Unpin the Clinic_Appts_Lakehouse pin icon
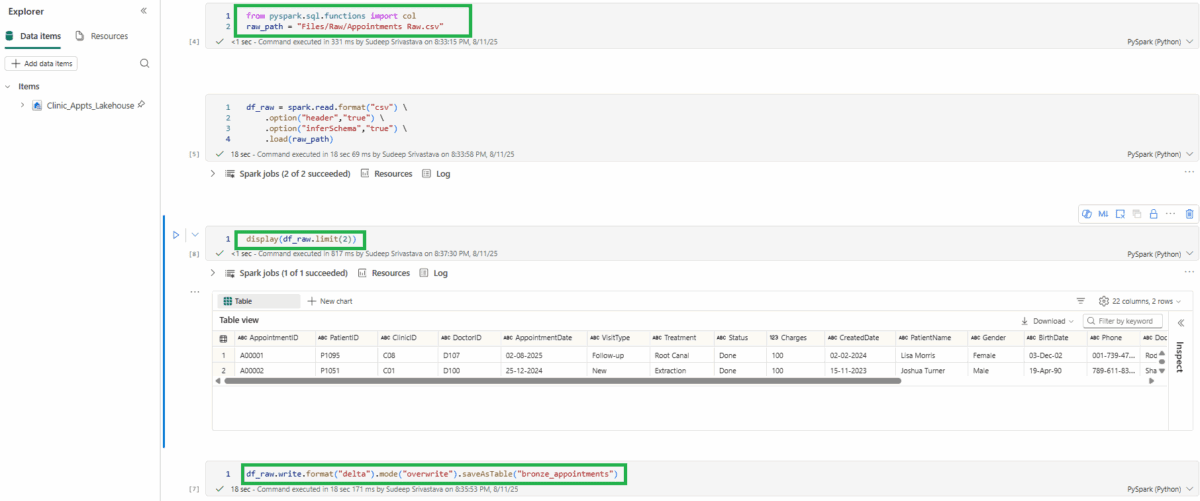The width and height of the screenshot is (1200, 501). 141,104
